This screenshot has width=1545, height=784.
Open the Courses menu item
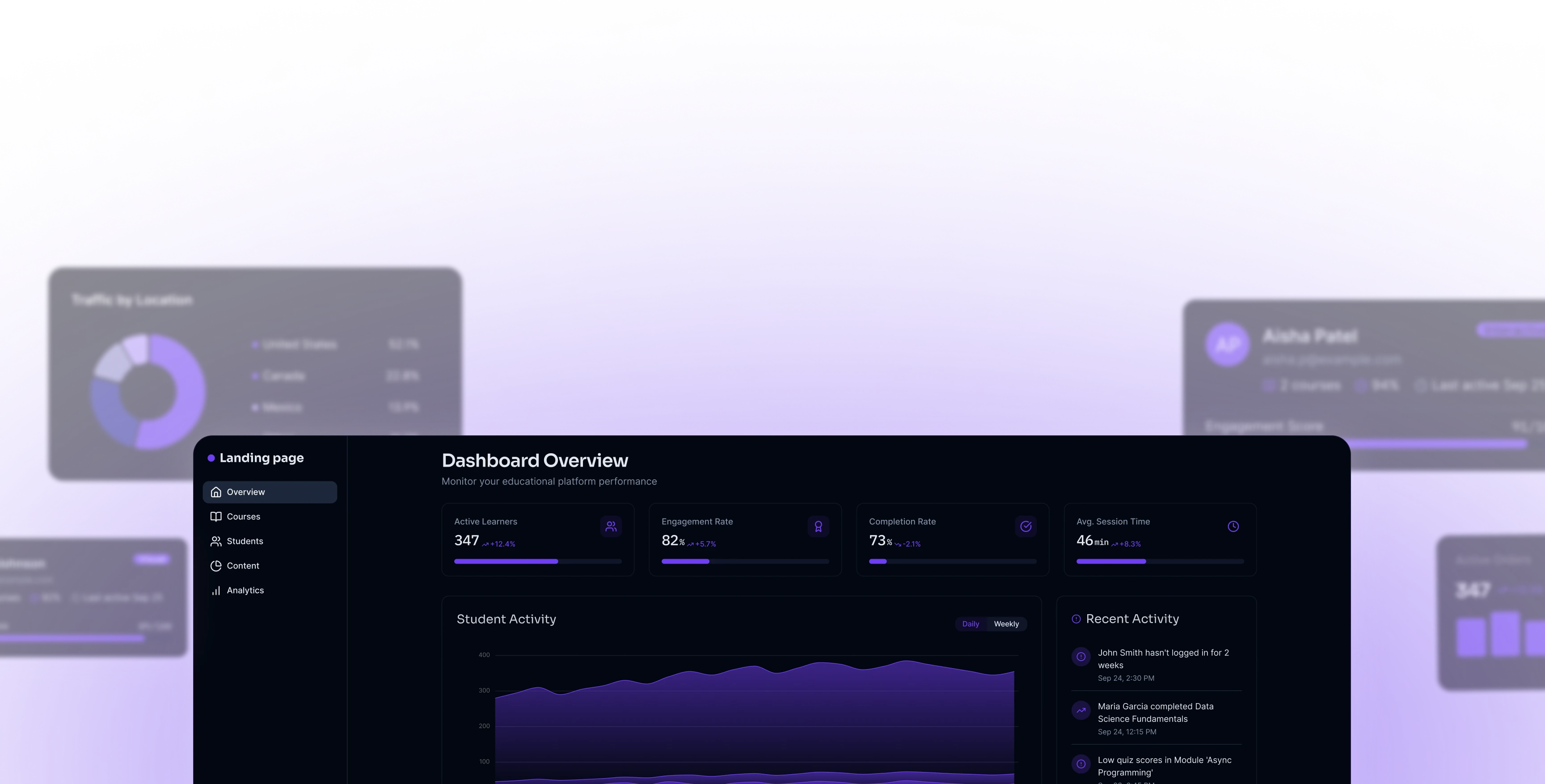pos(270,516)
